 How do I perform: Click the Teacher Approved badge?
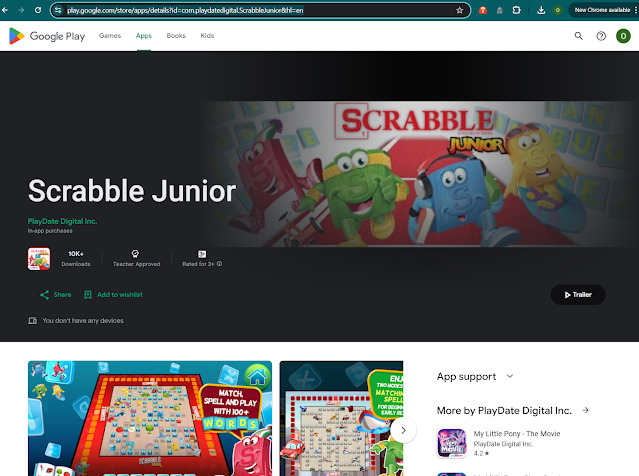[x=137, y=258]
